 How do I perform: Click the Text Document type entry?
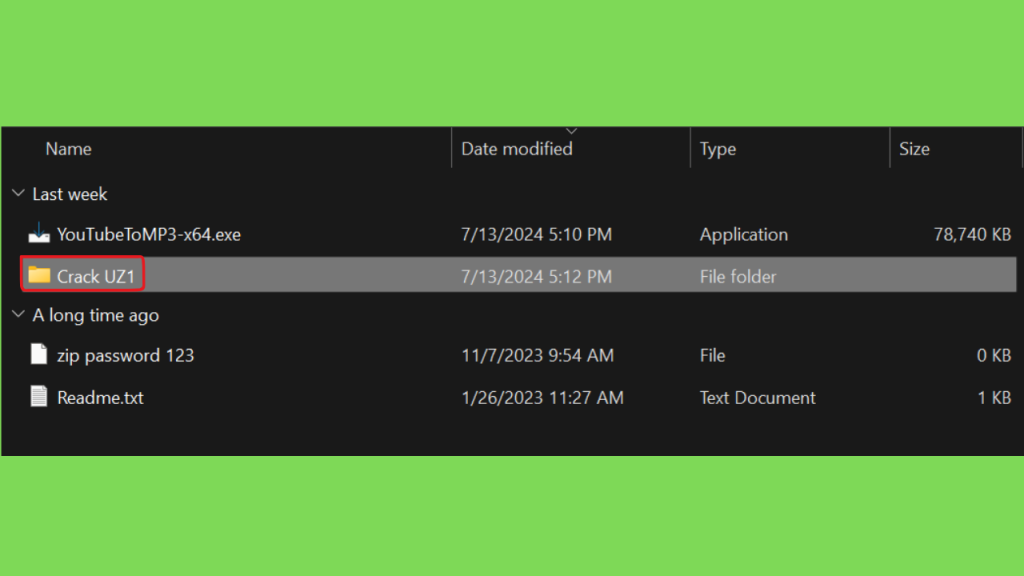point(758,398)
